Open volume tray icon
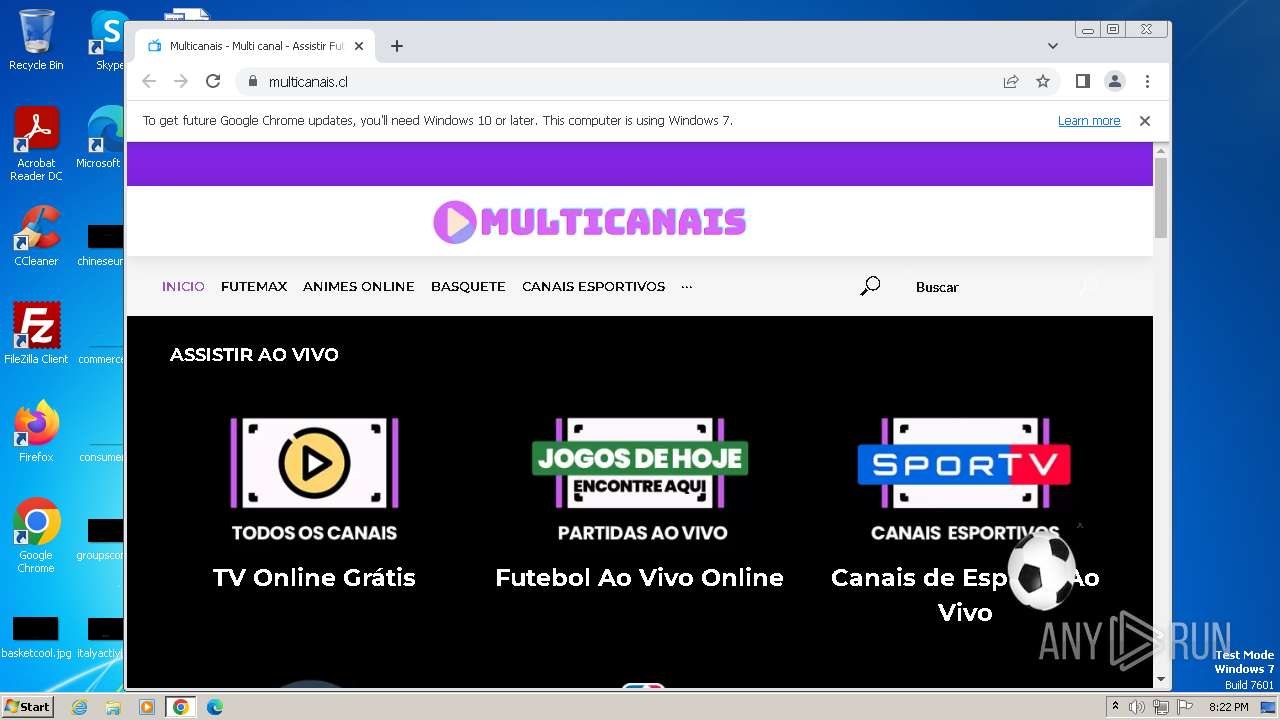The image size is (1280, 720). pyautogui.click(x=1137, y=707)
